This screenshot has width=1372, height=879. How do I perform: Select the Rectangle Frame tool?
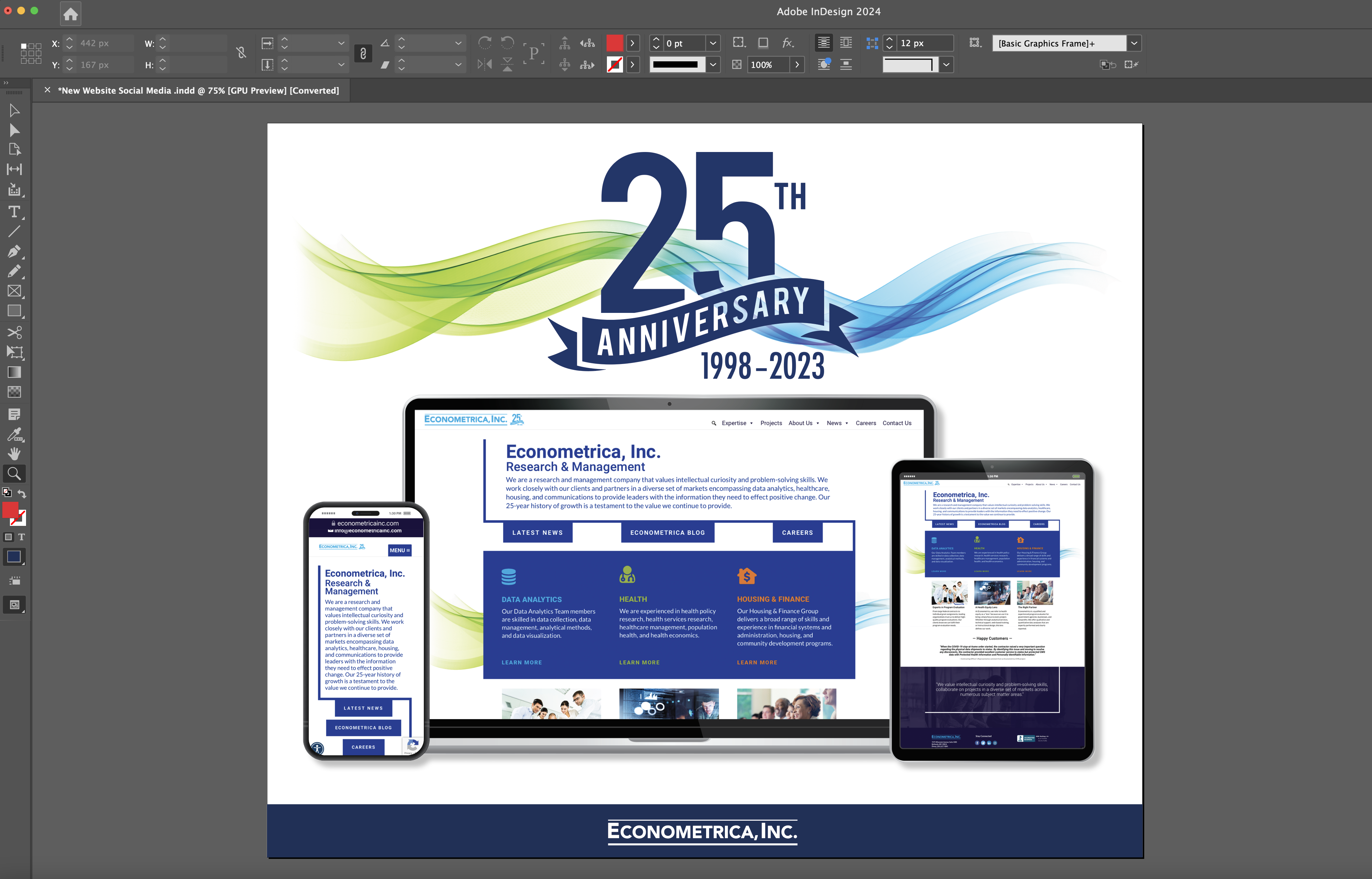(x=14, y=291)
